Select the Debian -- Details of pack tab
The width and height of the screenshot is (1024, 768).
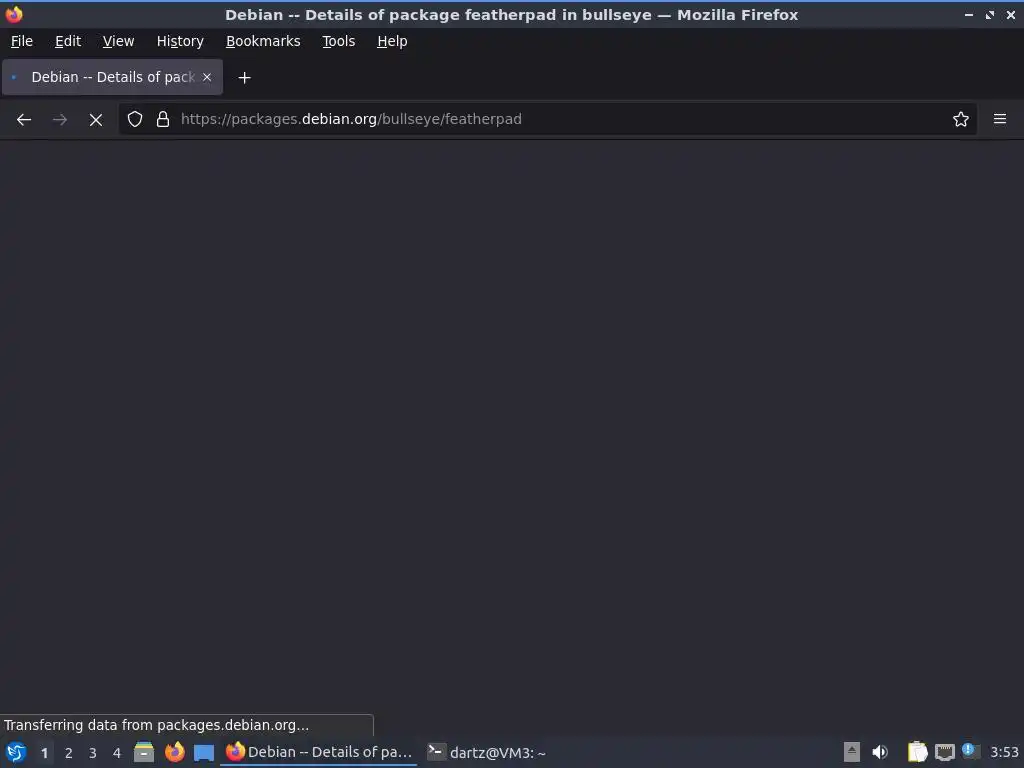point(112,77)
